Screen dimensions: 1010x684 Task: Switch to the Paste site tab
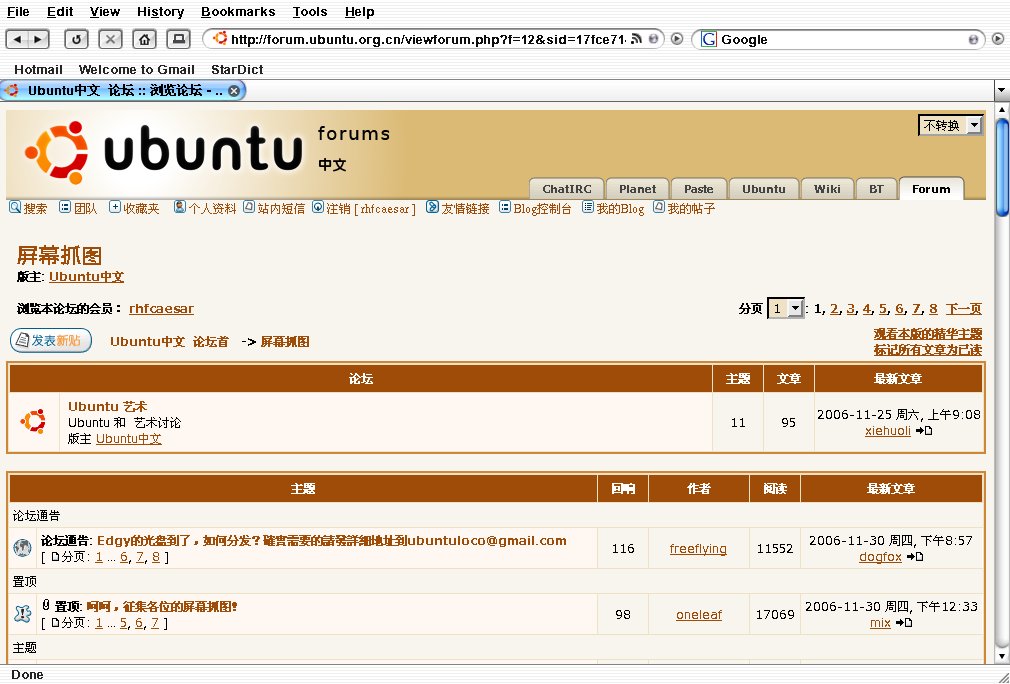coord(699,189)
